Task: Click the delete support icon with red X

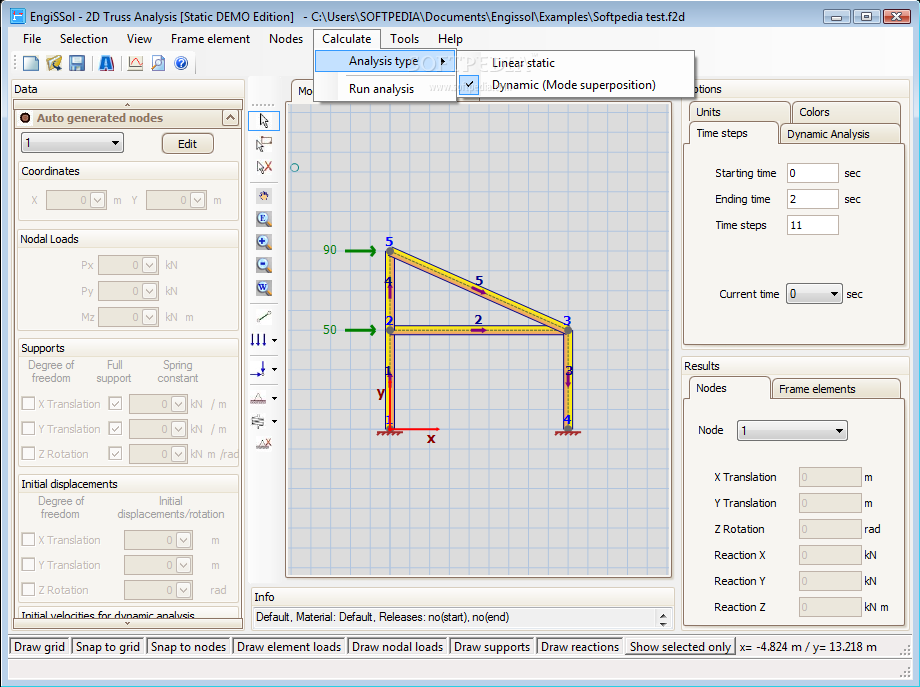Action: (x=264, y=444)
